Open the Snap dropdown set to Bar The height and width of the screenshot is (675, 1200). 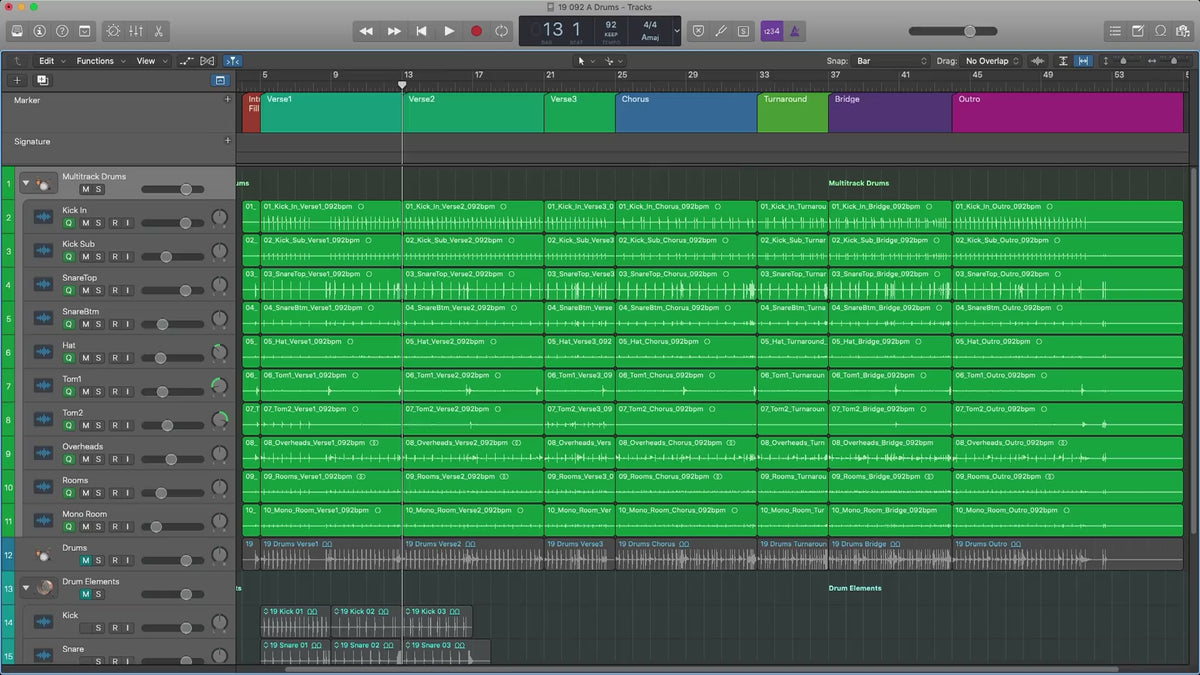point(891,61)
